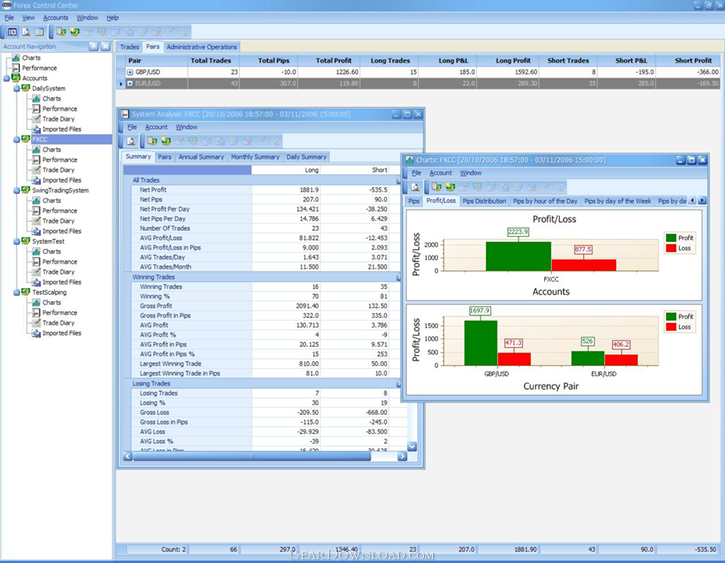Pin the Account Navigation panel

(94, 46)
